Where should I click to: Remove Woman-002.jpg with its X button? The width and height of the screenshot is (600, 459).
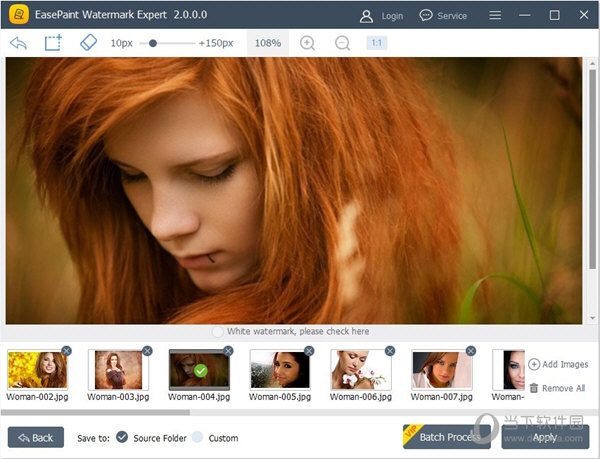click(66, 351)
